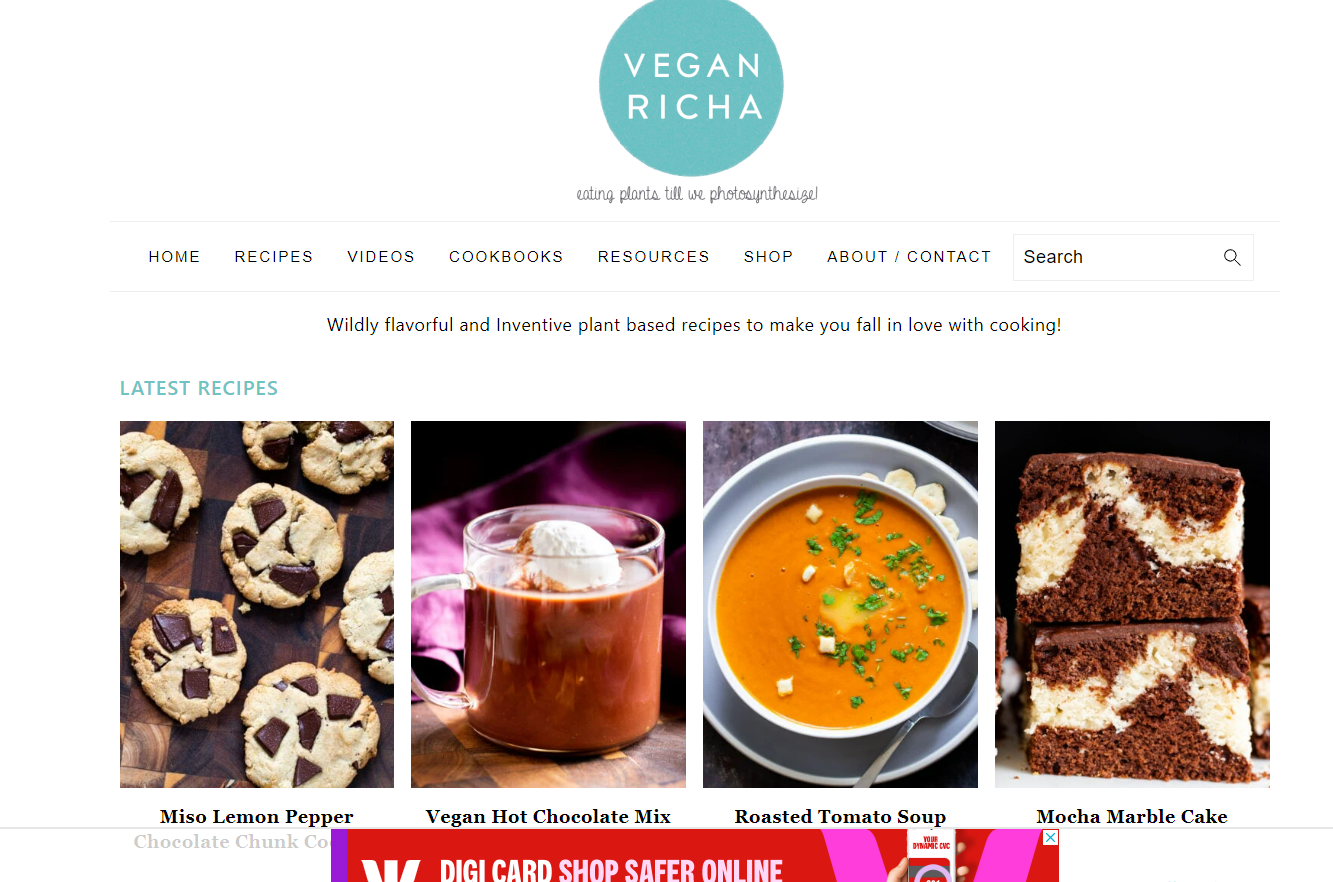Open the hot chocolate mug photo
This screenshot has width=1333, height=882.
pyautogui.click(x=548, y=604)
